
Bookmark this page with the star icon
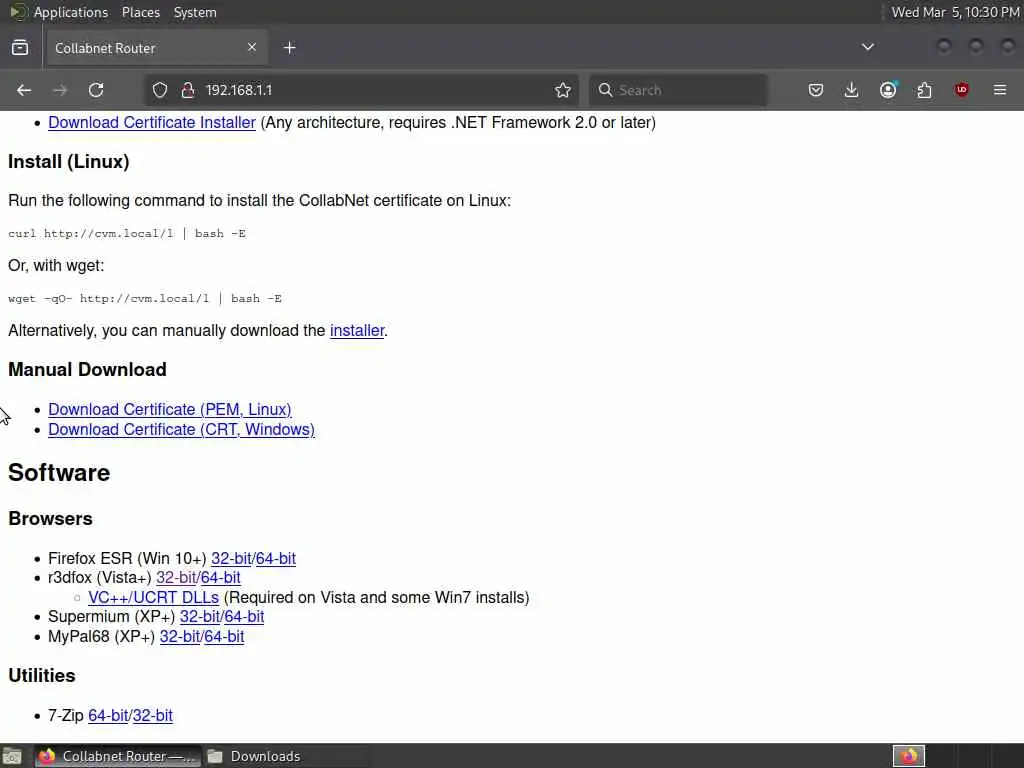563,90
